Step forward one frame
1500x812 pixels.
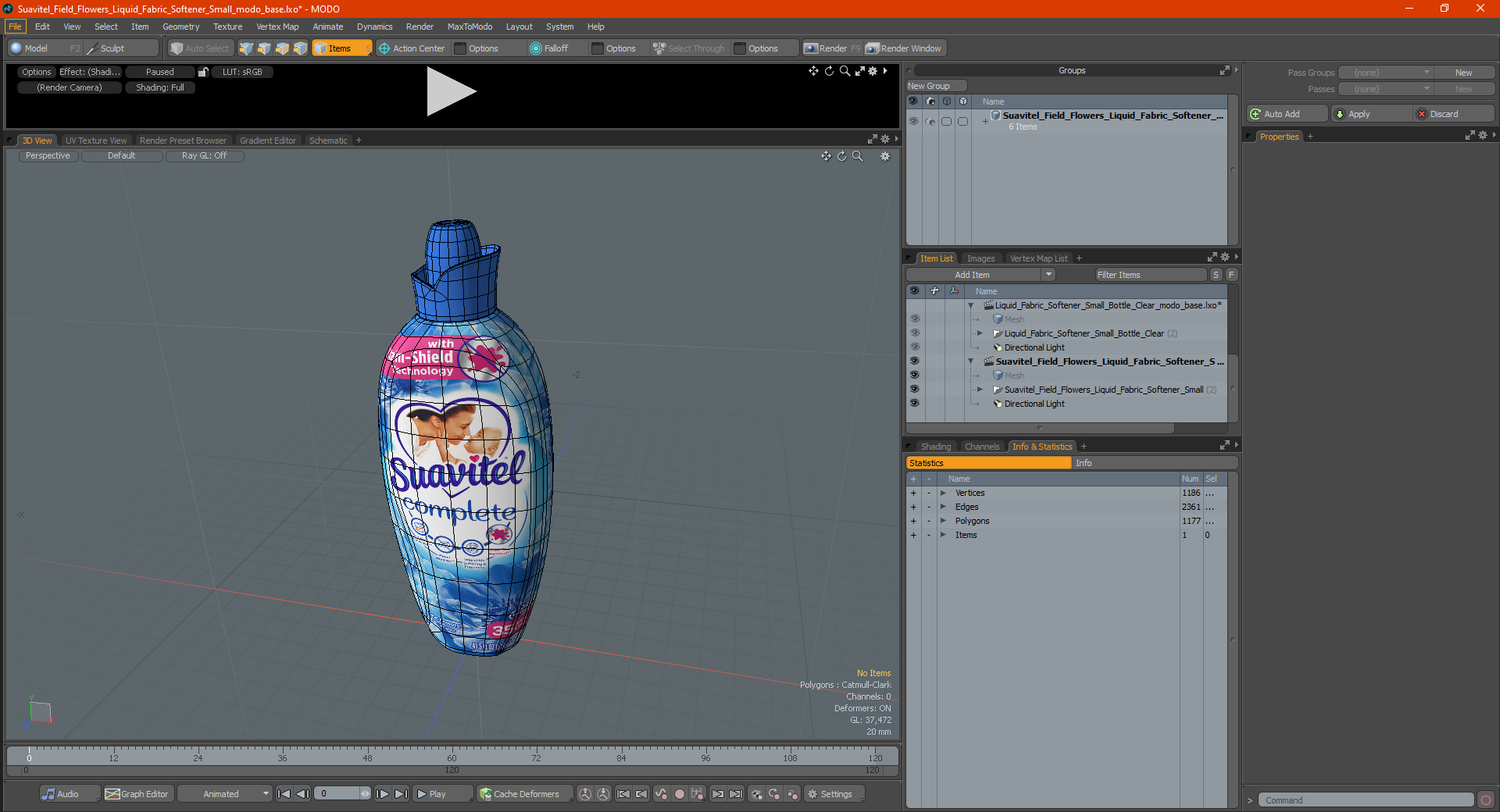pyautogui.click(x=383, y=794)
